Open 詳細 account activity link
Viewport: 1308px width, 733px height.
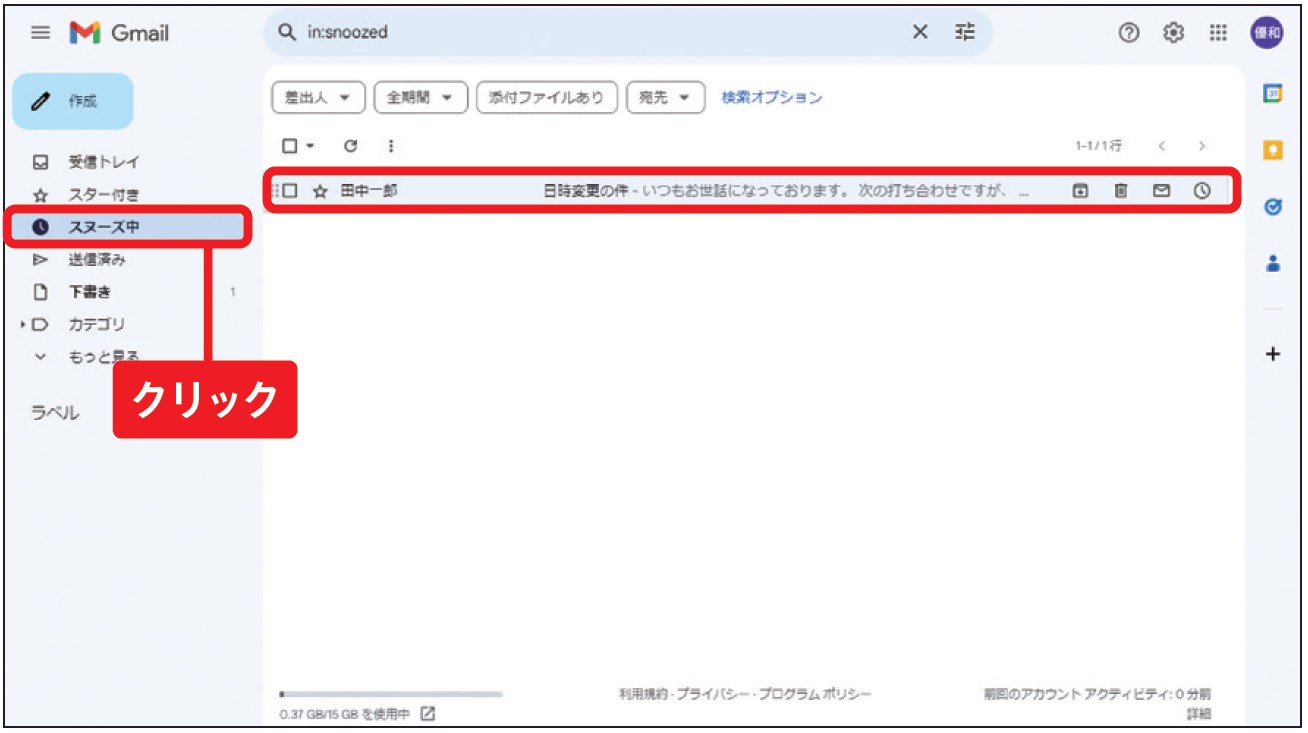point(1199,714)
